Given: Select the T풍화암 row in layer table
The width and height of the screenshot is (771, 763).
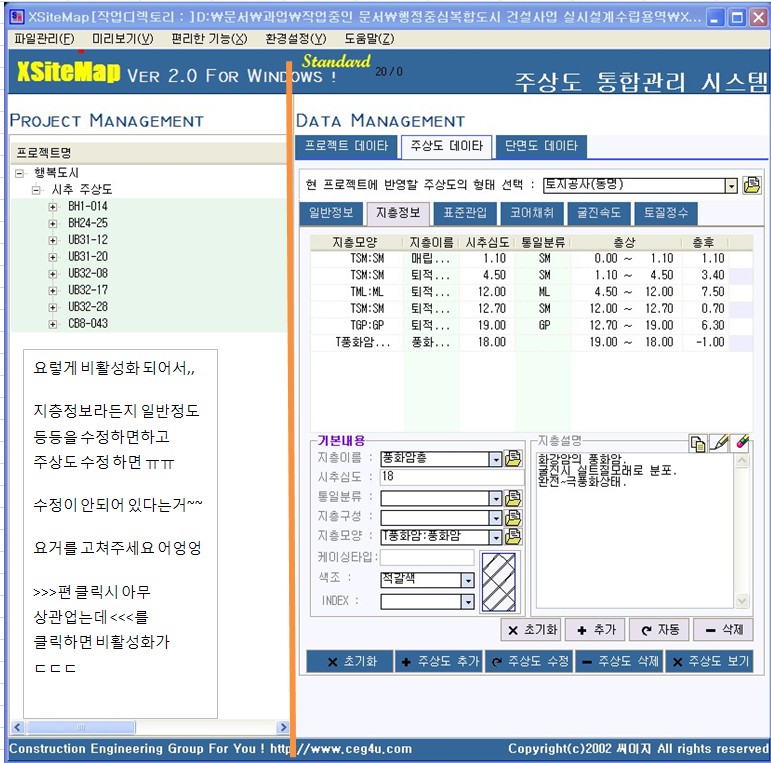Looking at the screenshot, I should coord(531,342).
